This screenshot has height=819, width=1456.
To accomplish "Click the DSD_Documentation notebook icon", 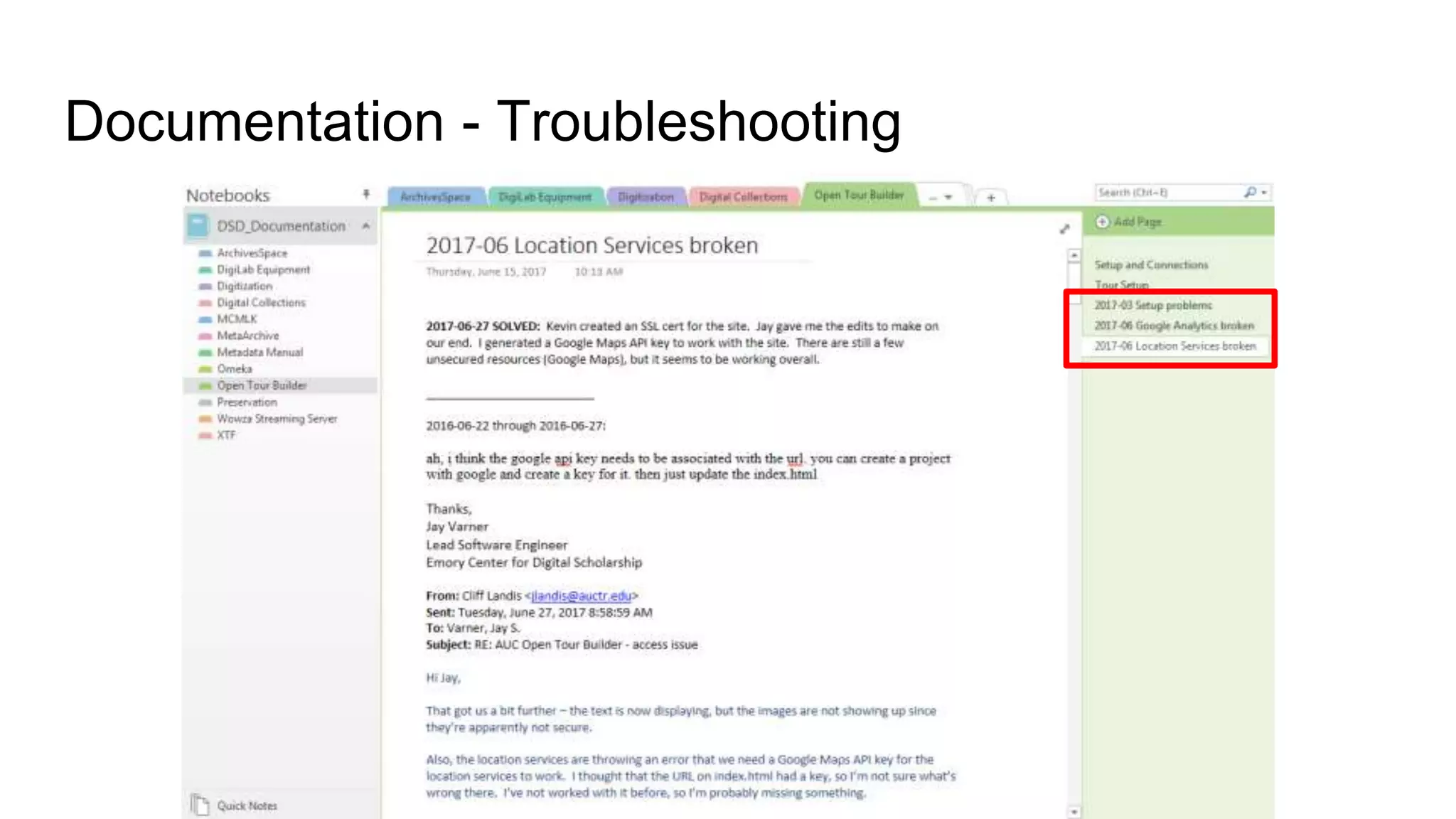I will click(198, 226).
